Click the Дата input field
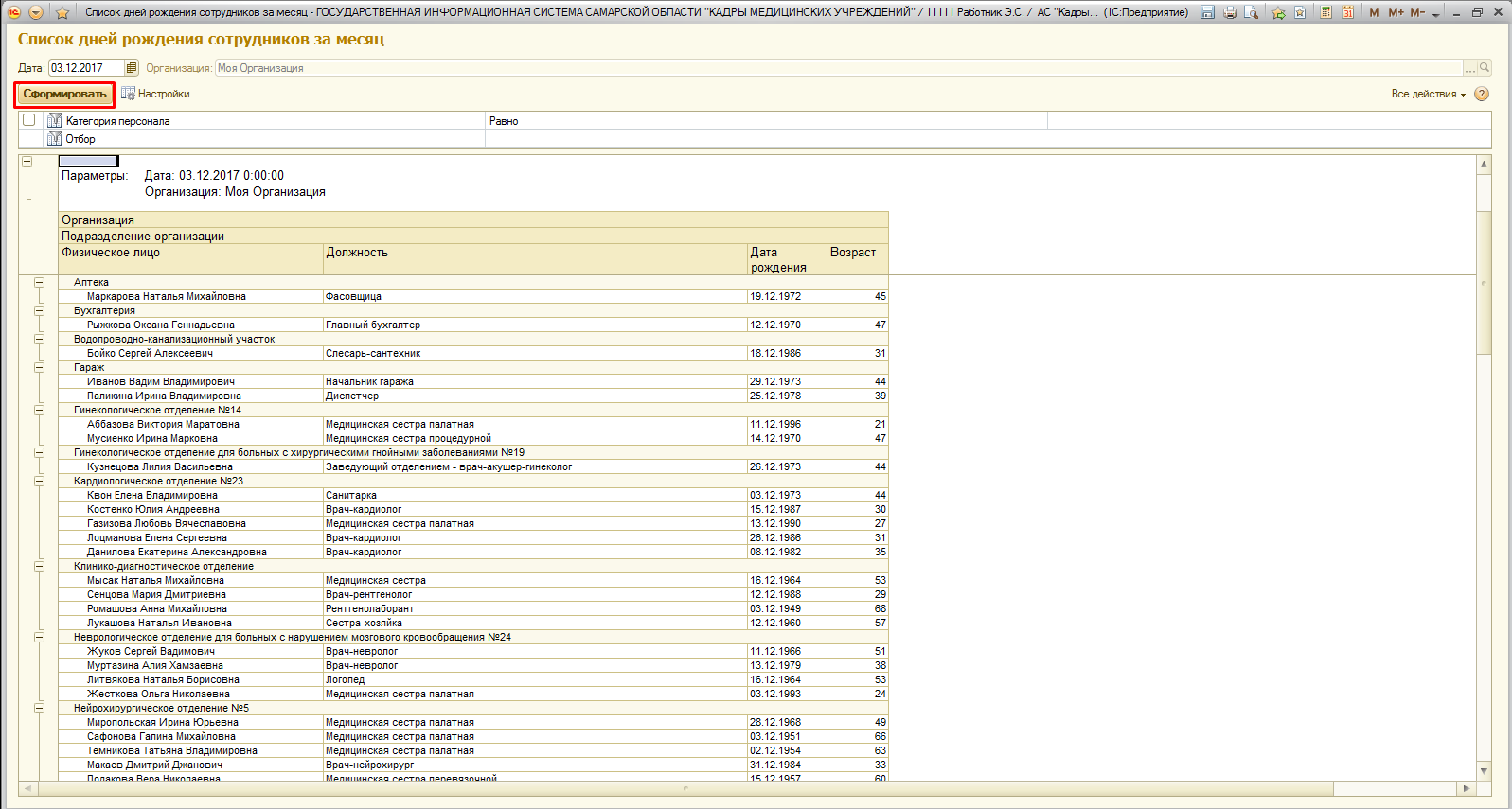The width and height of the screenshot is (1512, 809). coord(85,68)
